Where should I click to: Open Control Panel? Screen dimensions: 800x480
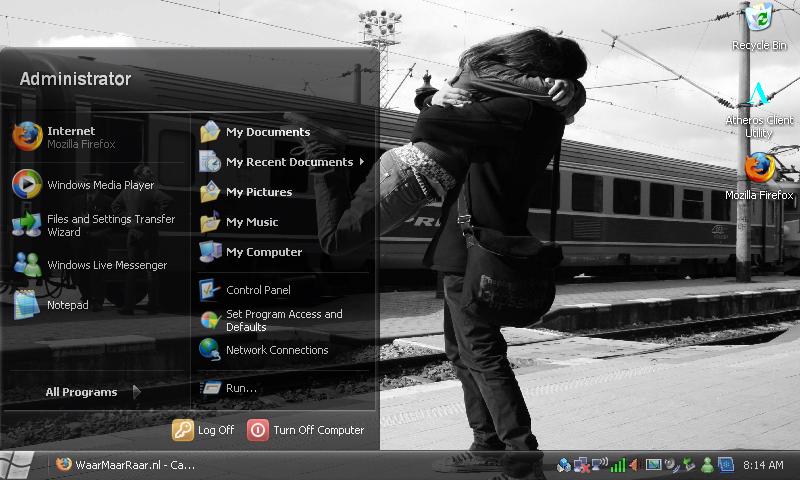[x=257, y=290]
